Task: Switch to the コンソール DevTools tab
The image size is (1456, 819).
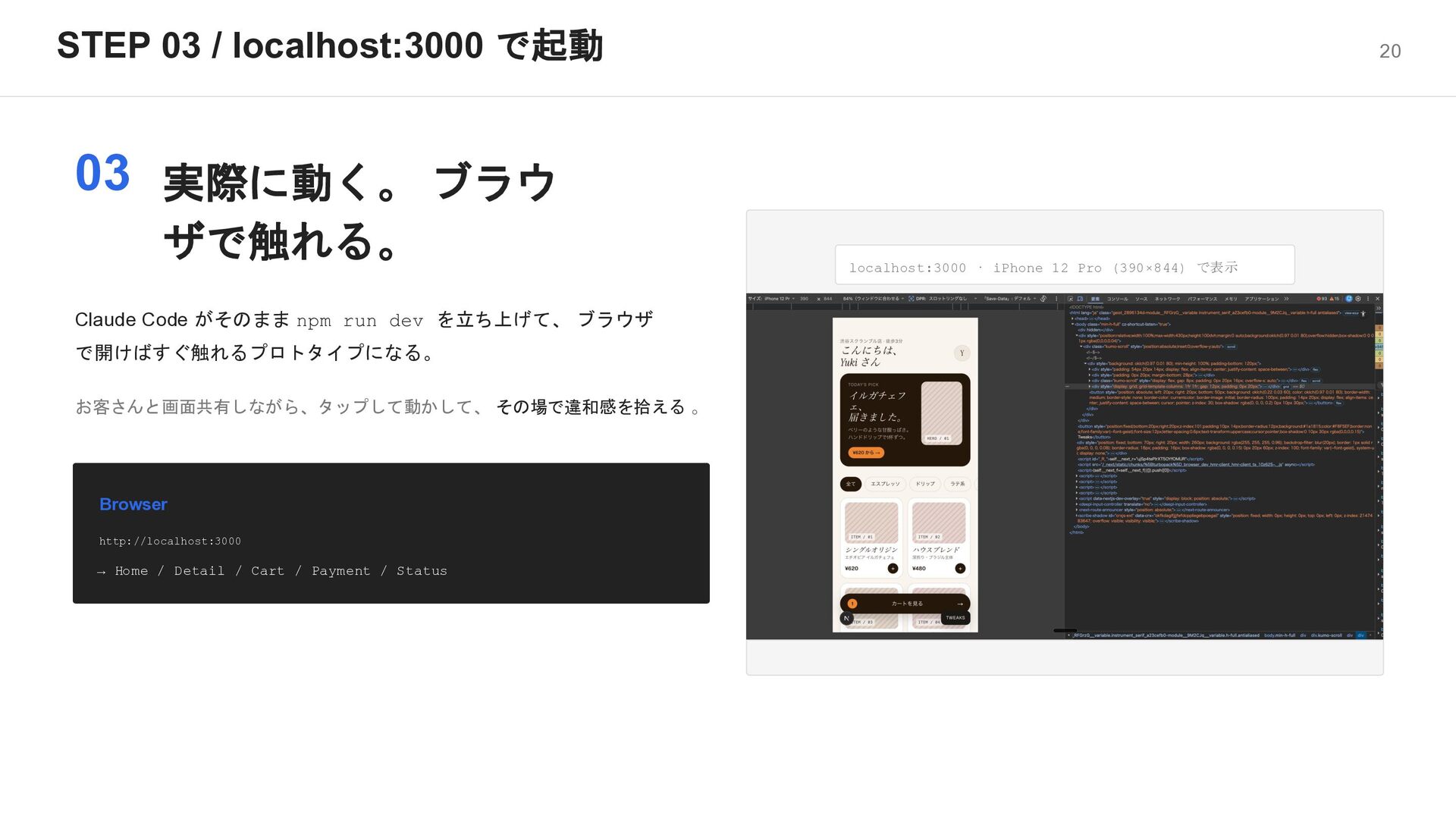Action: click(x=1117, y=299)
